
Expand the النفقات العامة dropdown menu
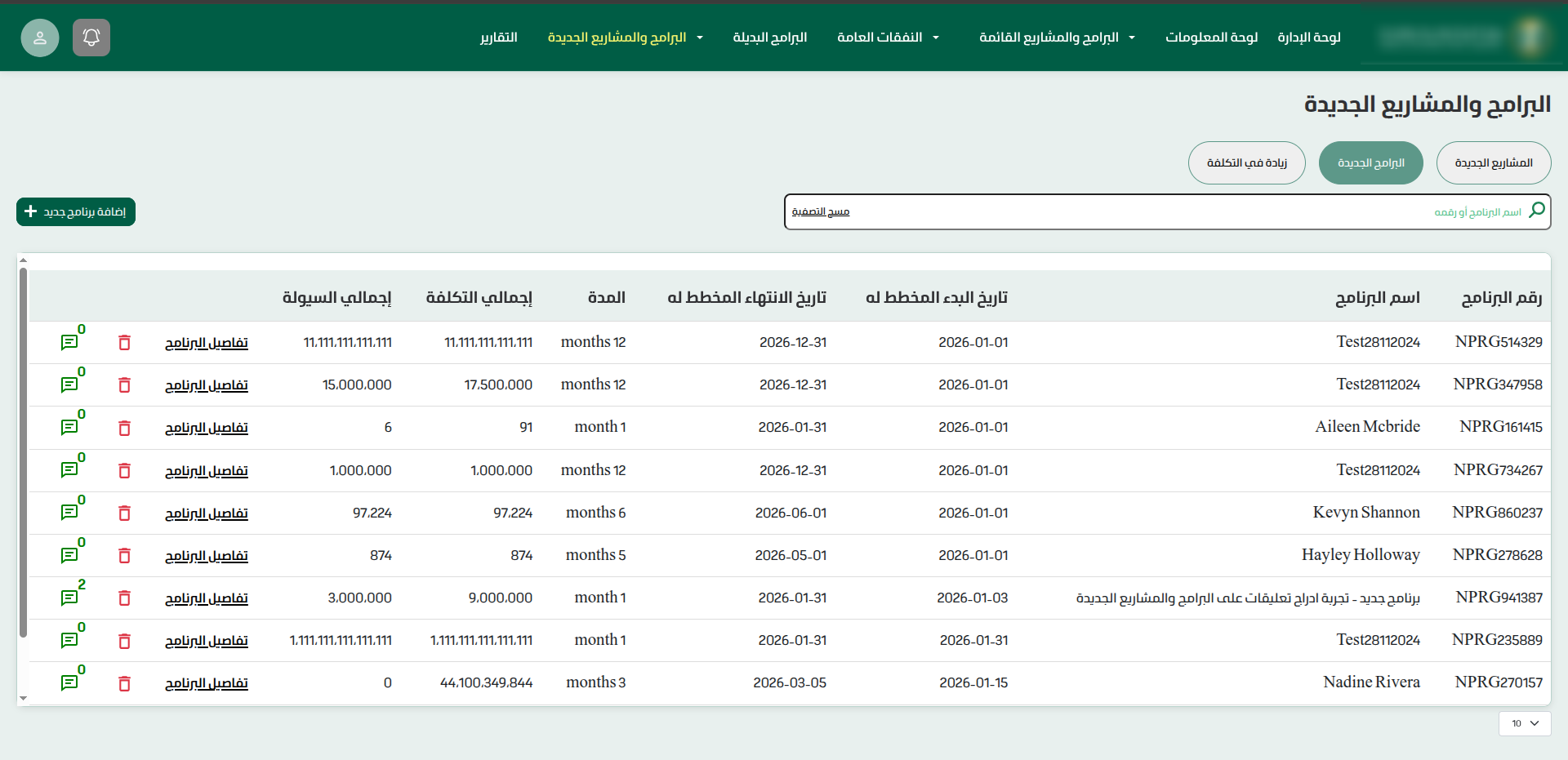pos(888,38)
